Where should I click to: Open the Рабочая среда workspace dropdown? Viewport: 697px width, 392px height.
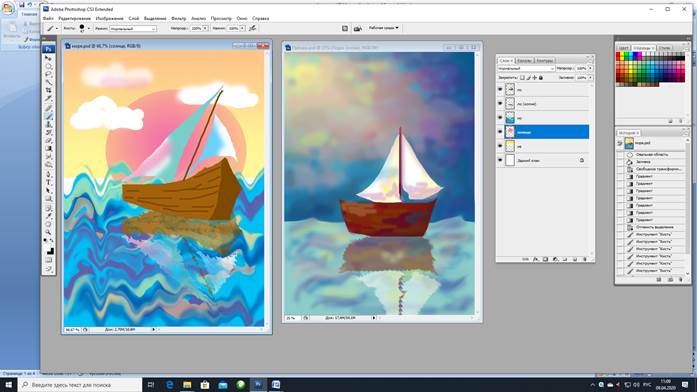(384, 28)
